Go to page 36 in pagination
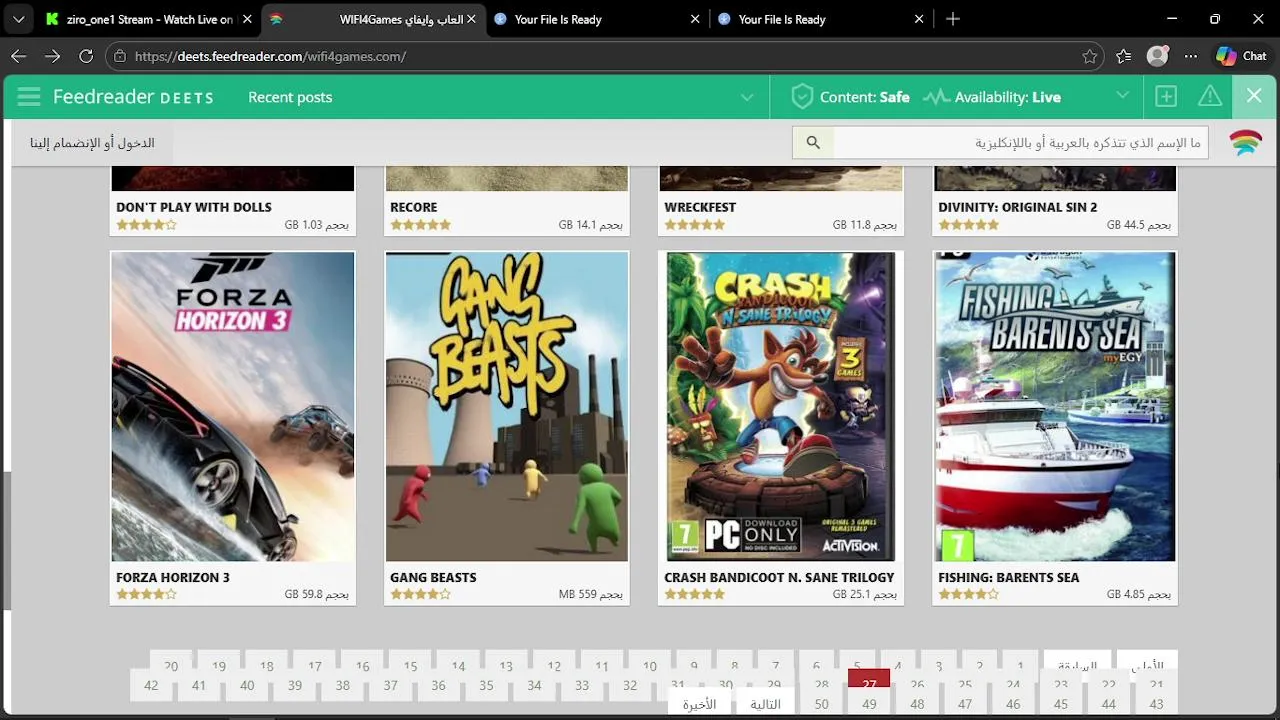The image size is (1280, 720). [x=438, y=686]
